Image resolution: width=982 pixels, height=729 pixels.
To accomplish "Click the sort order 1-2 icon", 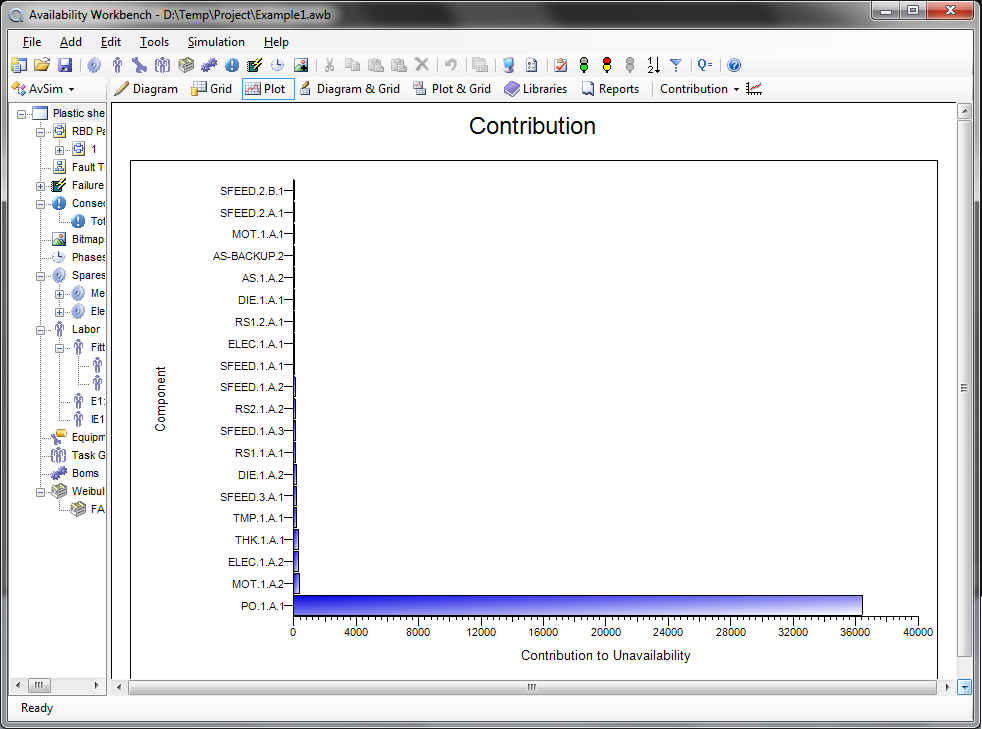I will tap(653, 65).
